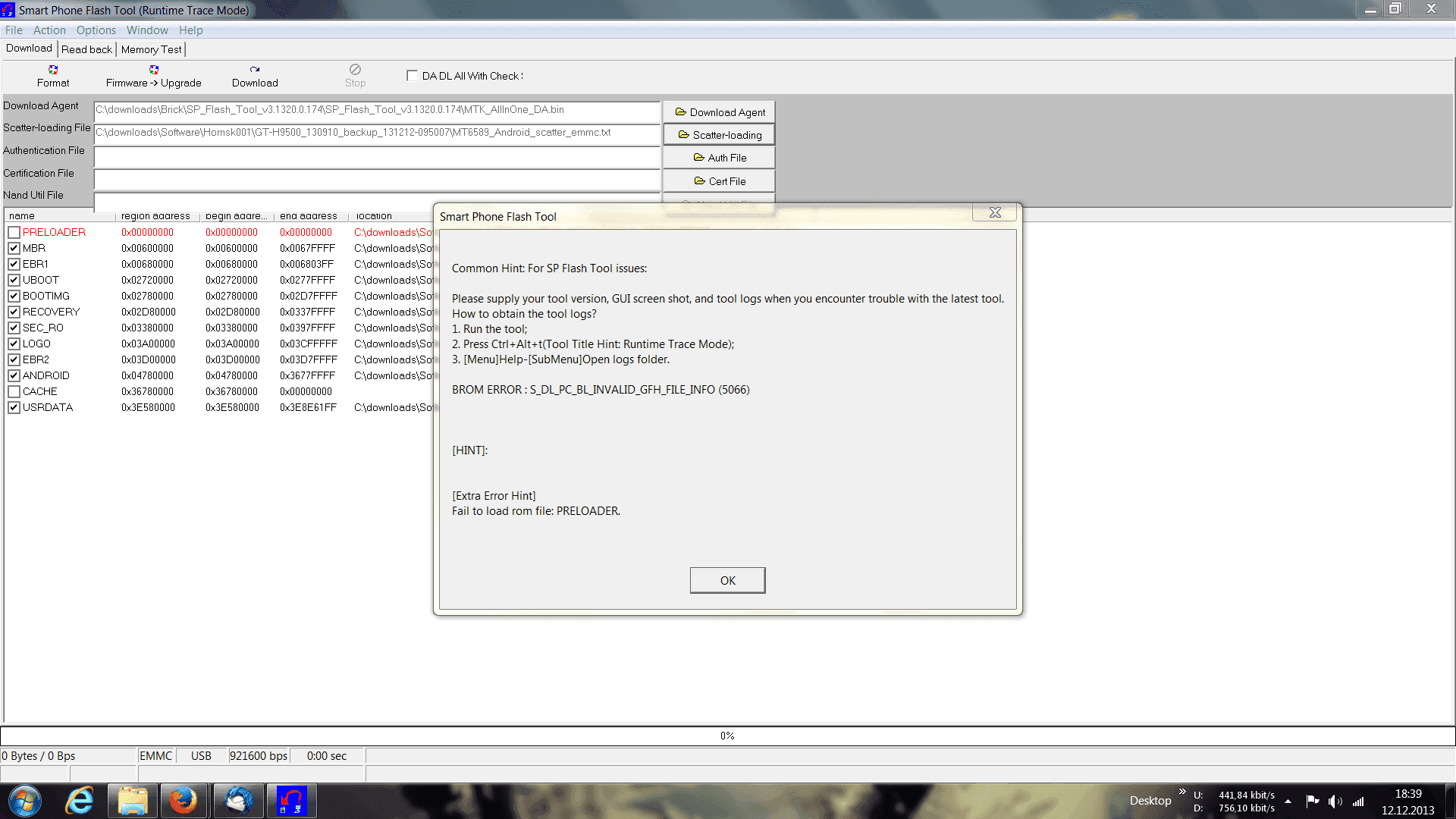Open Thunderbird from the taskbar
The height and width of the screenshot is (819, 1456).
point(238,801)
